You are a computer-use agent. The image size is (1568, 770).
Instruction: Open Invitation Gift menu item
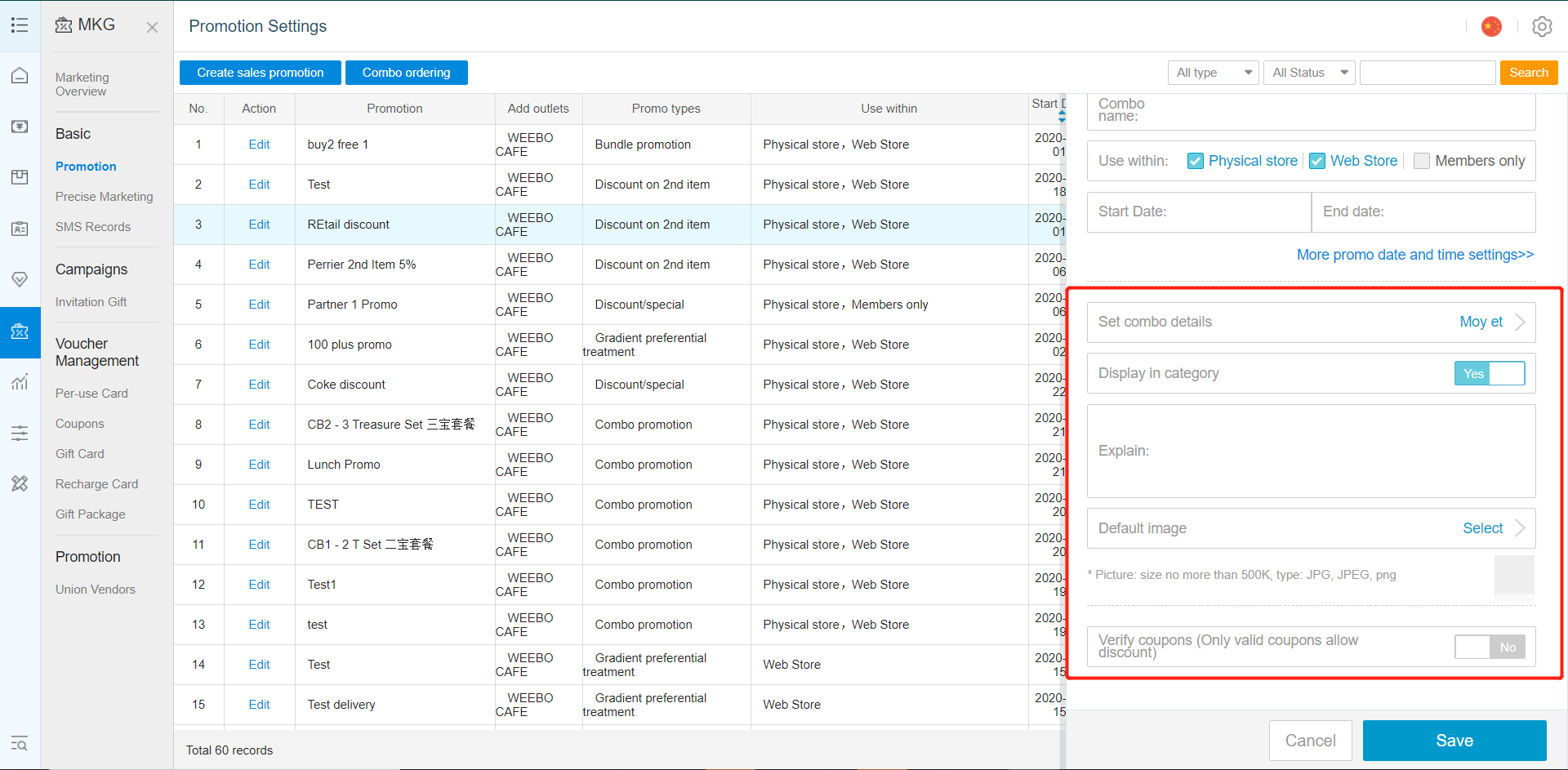tap(91, 302)
